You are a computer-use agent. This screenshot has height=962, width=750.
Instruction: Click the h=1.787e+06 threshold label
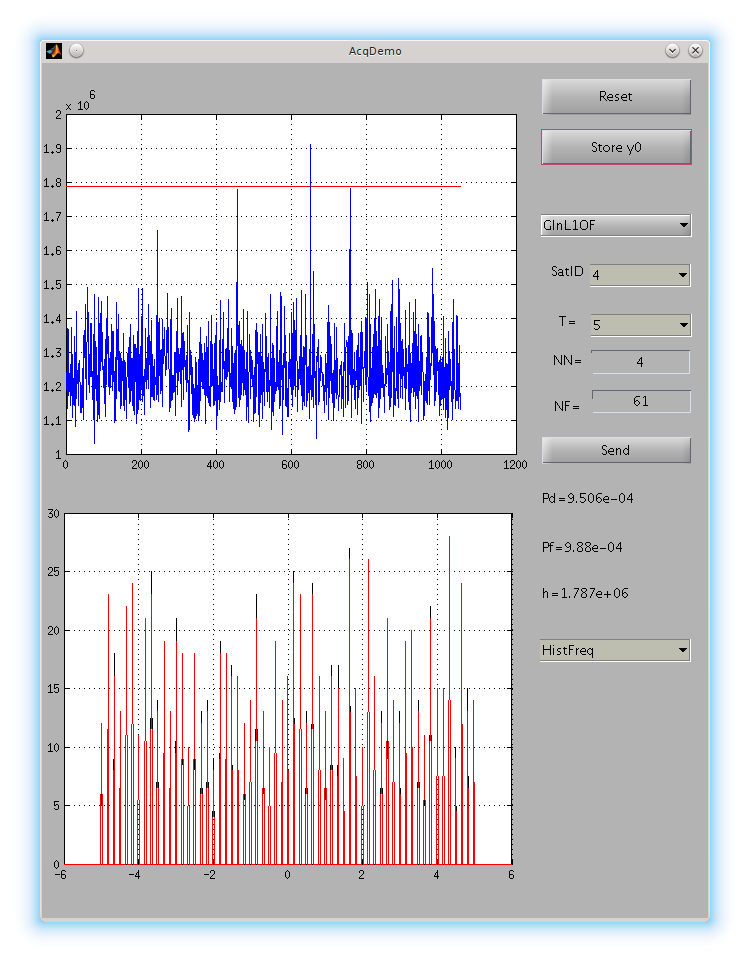click(585, 593)
